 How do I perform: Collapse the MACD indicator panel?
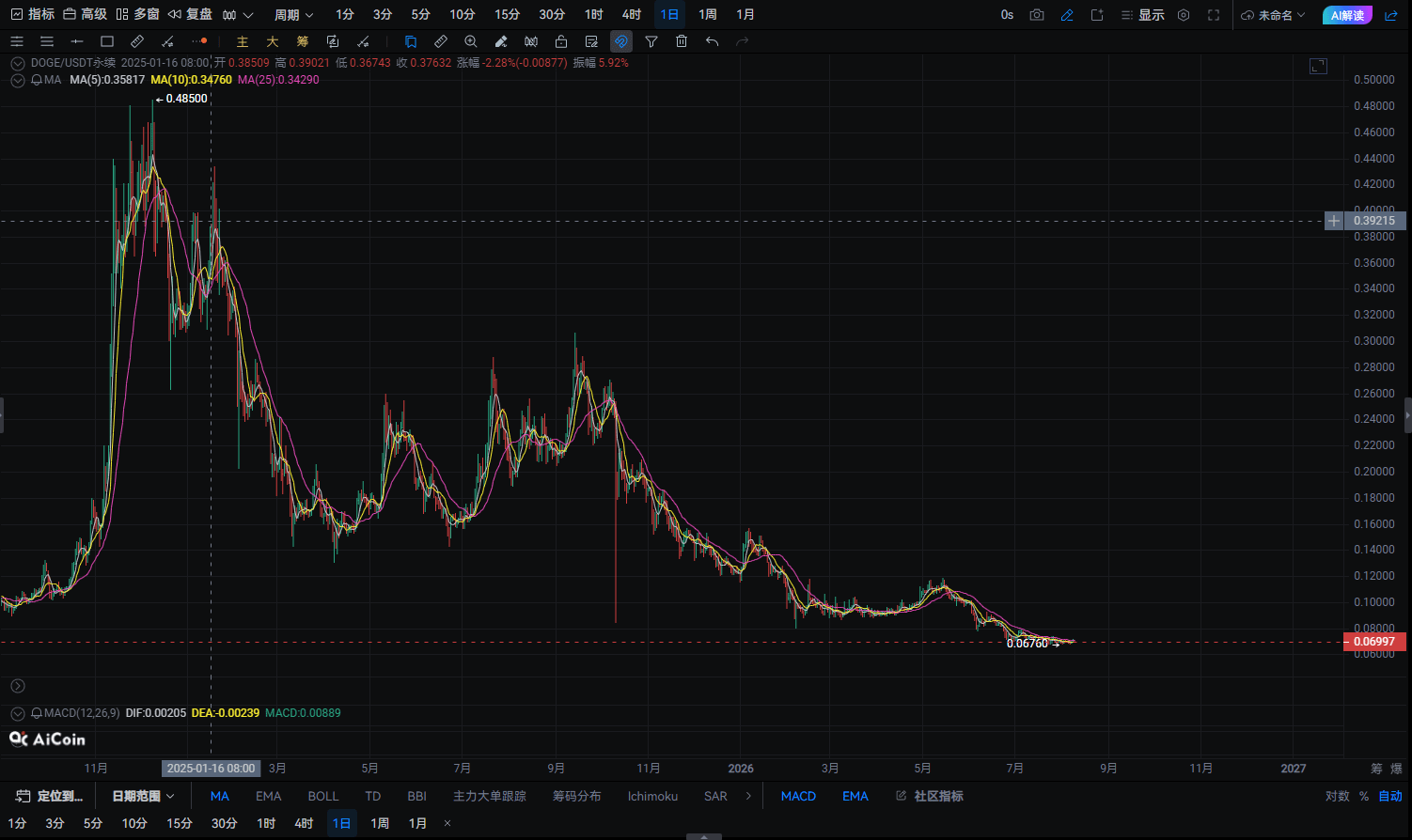point(17,713)
